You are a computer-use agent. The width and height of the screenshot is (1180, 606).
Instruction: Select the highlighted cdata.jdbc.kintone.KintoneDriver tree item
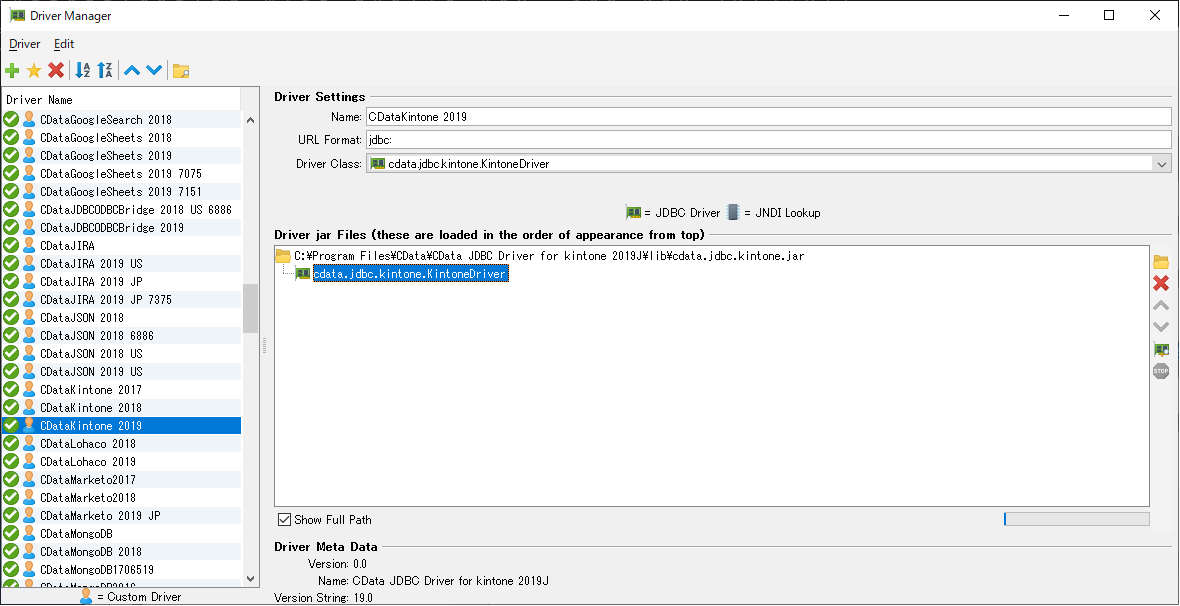pyautogui.click(x=410, y=274)
